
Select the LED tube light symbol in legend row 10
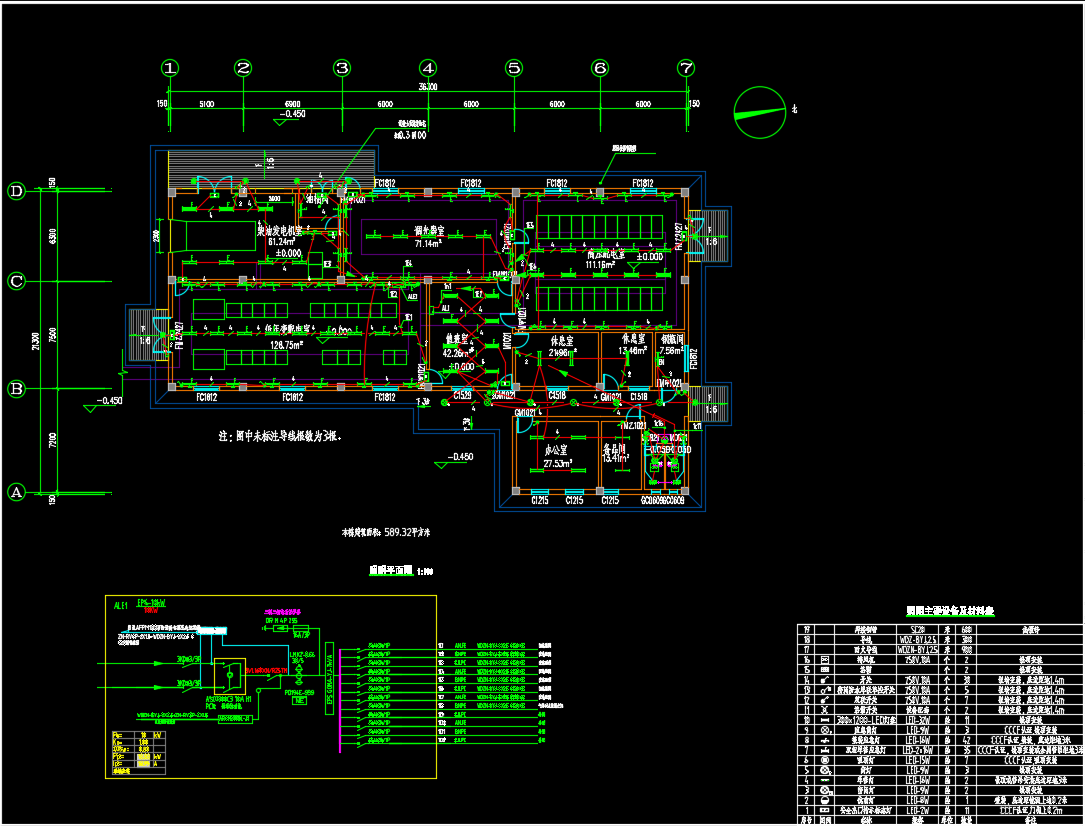coord(823,720)
